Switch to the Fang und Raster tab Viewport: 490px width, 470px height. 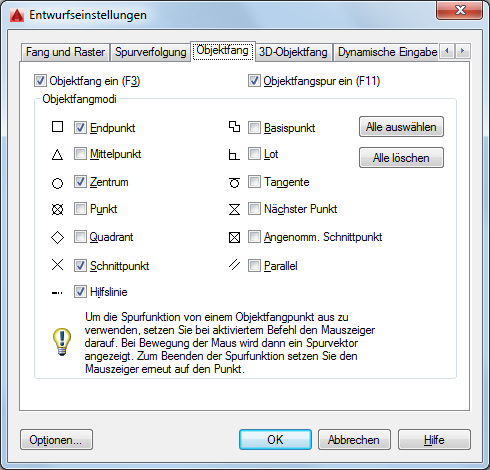[65, 52]
